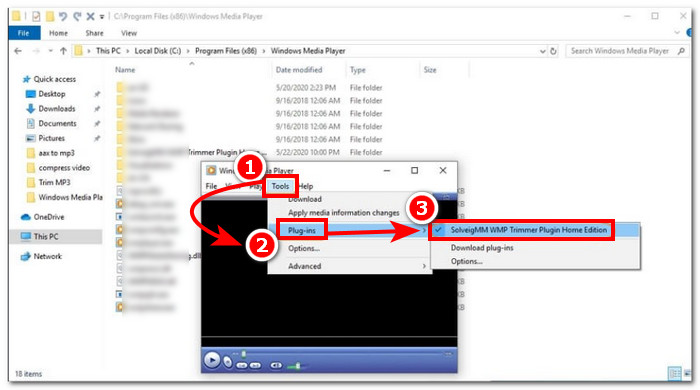700x390 pixels.
Task: Open the Help menu in Media Player
Action: tap(306, 186)
